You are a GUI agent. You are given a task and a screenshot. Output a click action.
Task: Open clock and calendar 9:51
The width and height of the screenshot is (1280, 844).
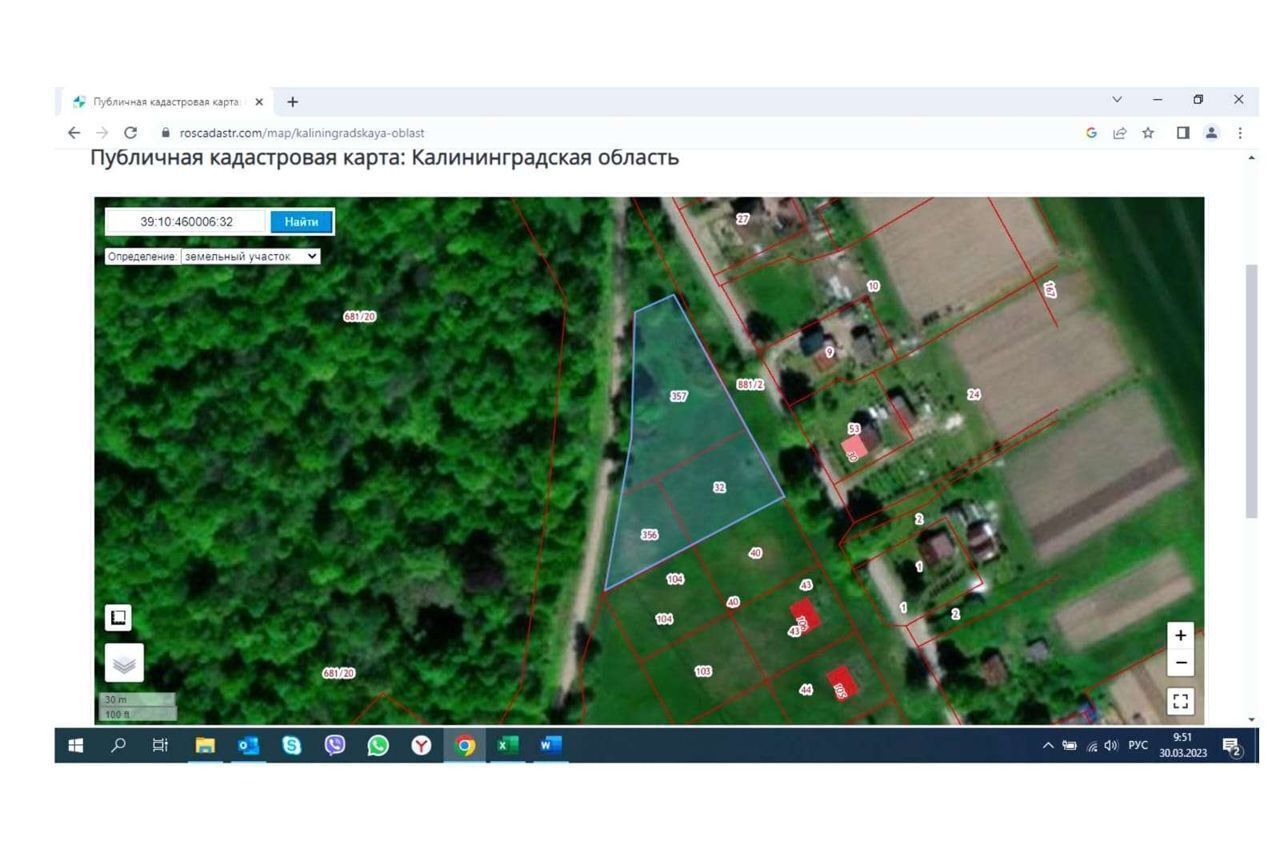click(1183, 745)
